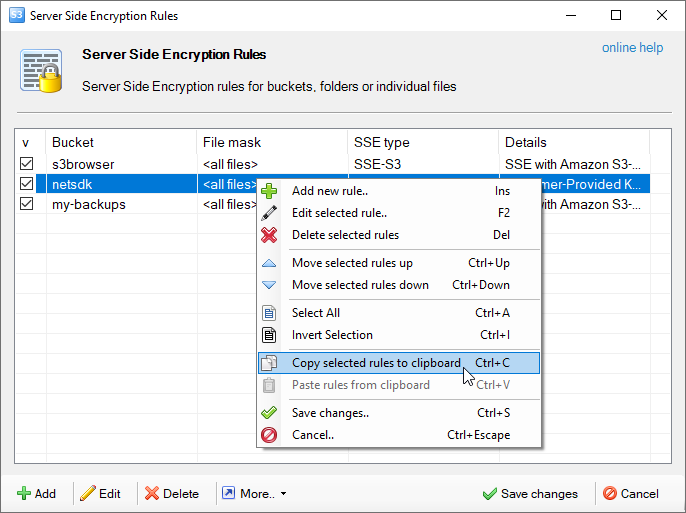686x513 pixels.
Task: Choose Save changes.. in context menu
Action: coord(399,413)
